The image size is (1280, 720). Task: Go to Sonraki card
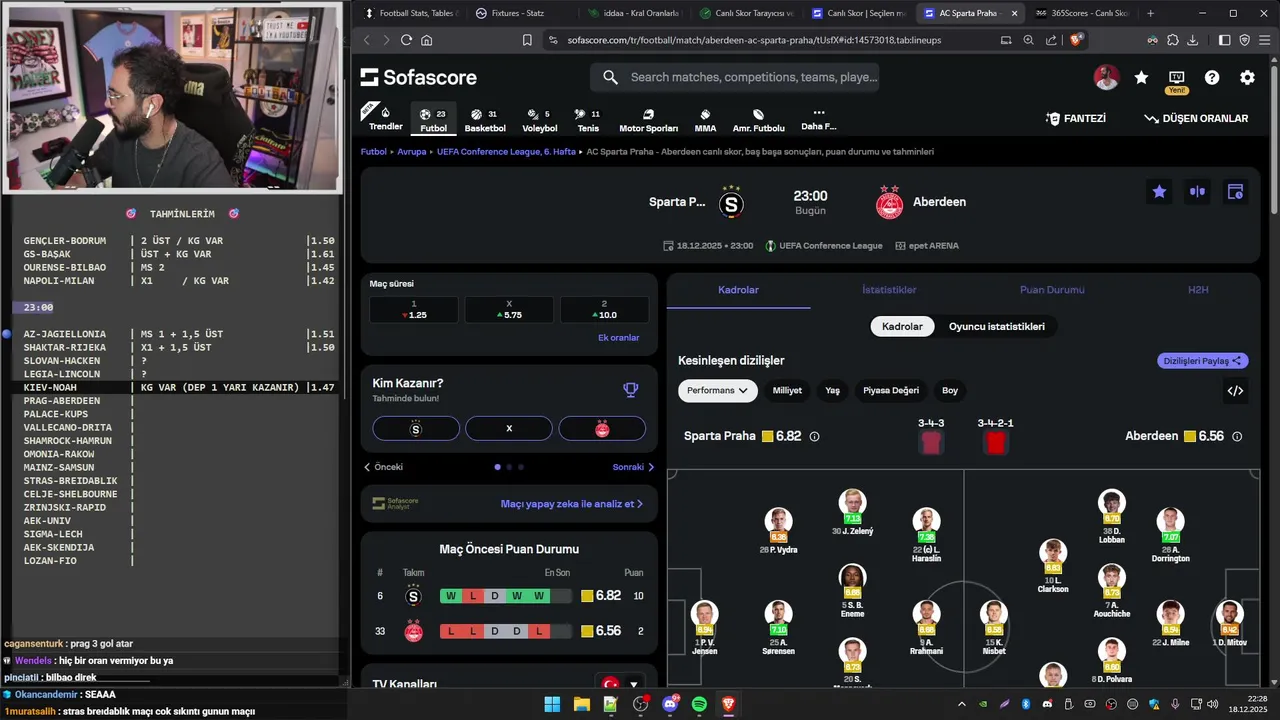(633, 467)
